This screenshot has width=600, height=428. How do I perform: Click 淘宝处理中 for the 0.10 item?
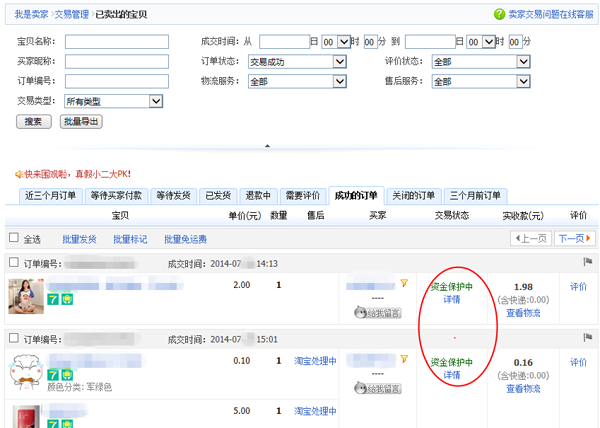pos(315,361)
